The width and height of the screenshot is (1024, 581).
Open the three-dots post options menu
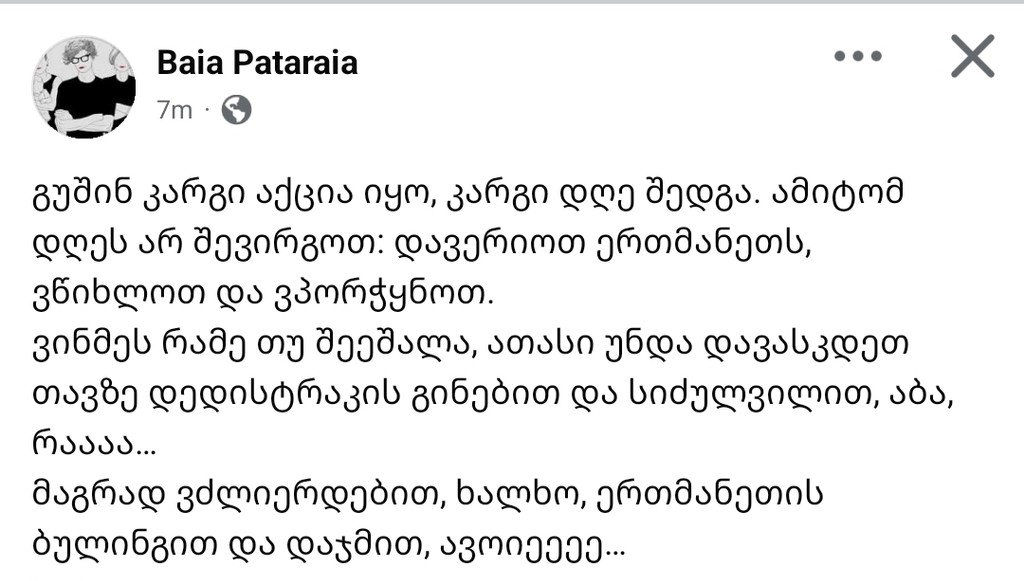coord(857,56)
